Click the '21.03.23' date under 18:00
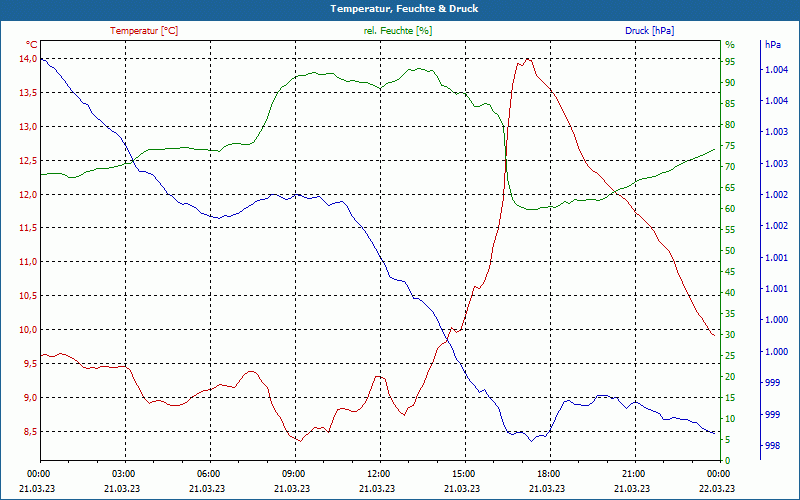Screen dimensions: 800x500 coord(547,488)
